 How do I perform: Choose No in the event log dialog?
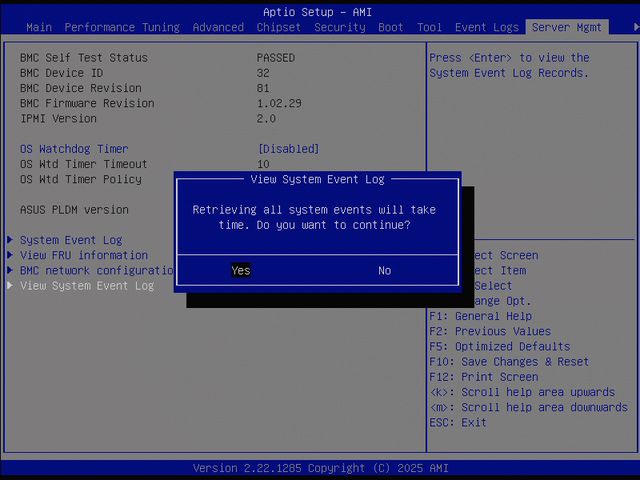(384, 271)
